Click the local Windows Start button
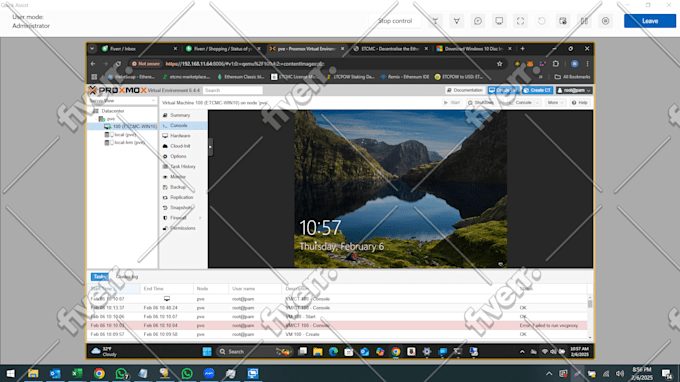 tap(10, 373)
